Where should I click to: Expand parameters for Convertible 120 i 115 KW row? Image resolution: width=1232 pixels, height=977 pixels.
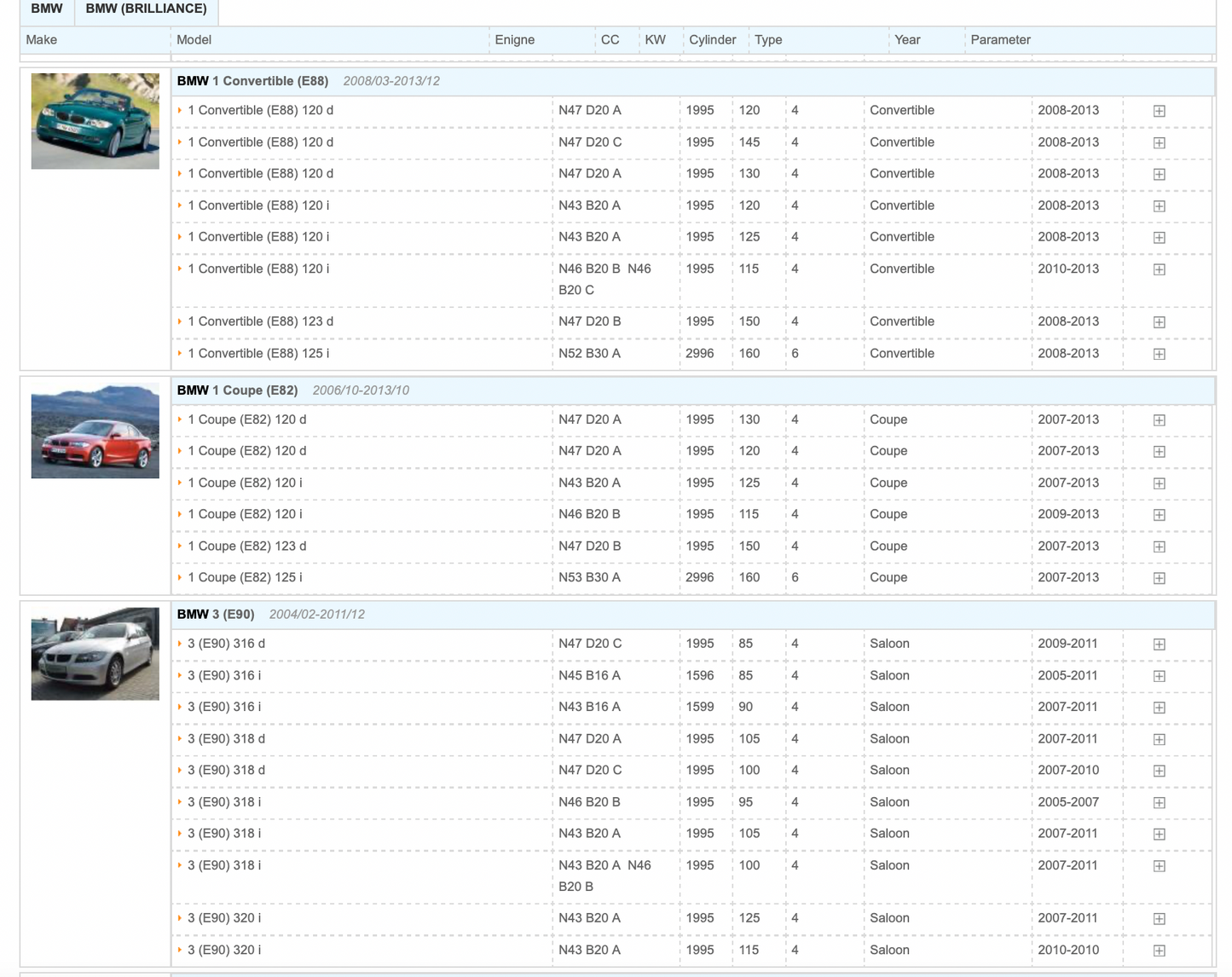point(1159,269)
